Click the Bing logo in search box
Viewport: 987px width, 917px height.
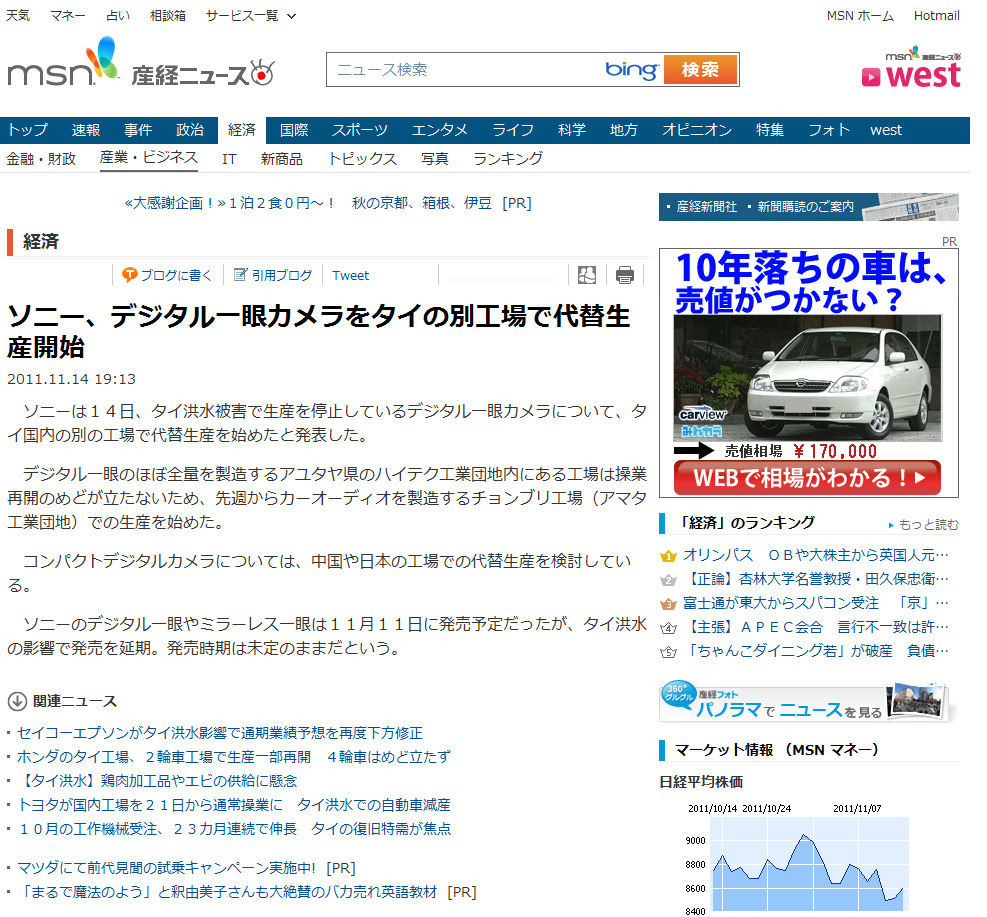click(x=631, y=69)
